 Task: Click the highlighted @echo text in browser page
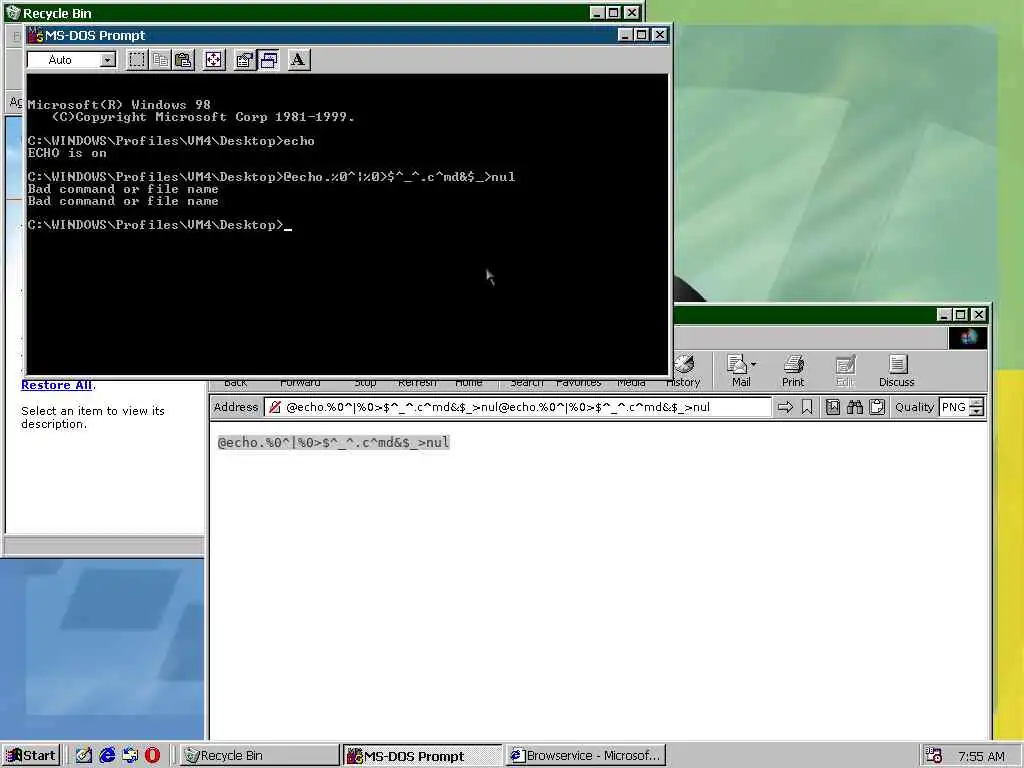click(x=333, y=443)
